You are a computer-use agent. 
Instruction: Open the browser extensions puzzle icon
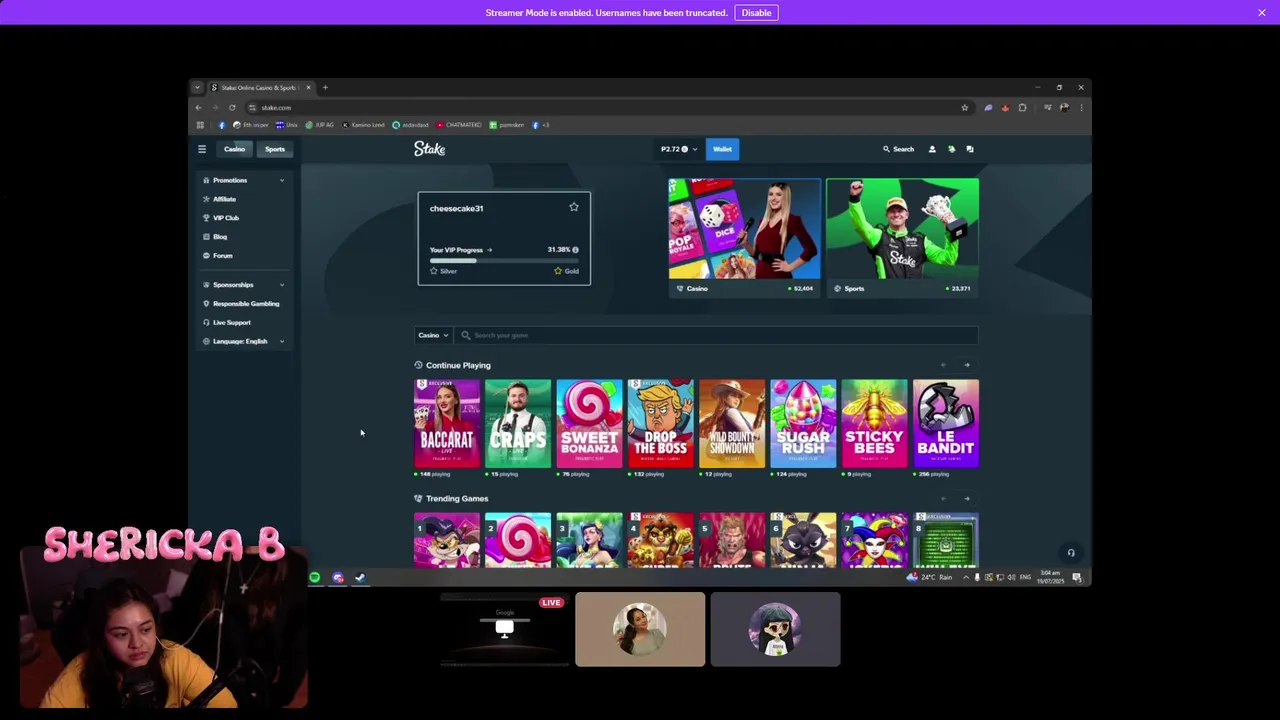tap(1022, 107)
